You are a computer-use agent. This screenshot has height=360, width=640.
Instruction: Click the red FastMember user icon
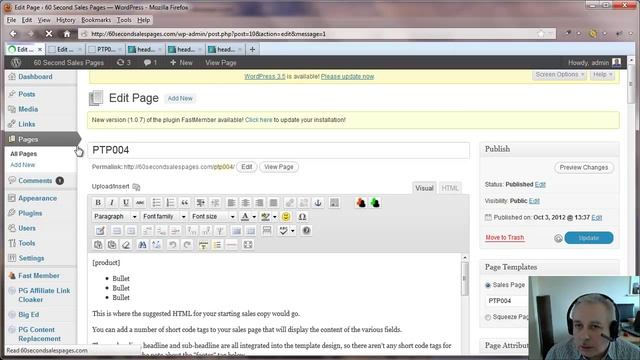point(361,203)
